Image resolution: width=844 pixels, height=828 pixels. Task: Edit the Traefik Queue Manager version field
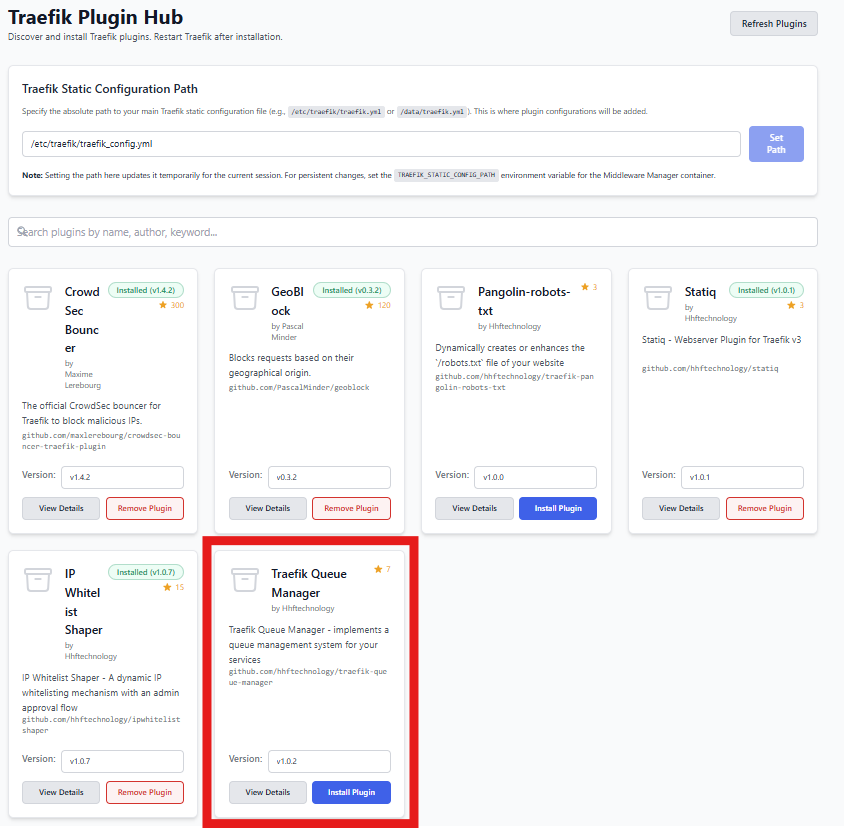[329, 761]
